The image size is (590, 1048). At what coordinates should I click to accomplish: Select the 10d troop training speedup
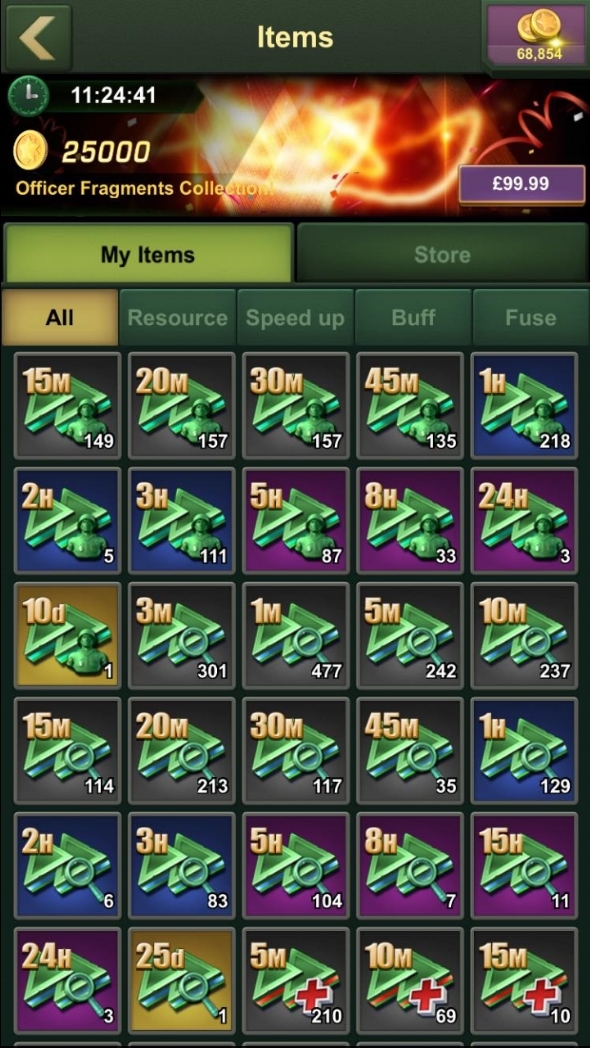[x=67, y=636]
